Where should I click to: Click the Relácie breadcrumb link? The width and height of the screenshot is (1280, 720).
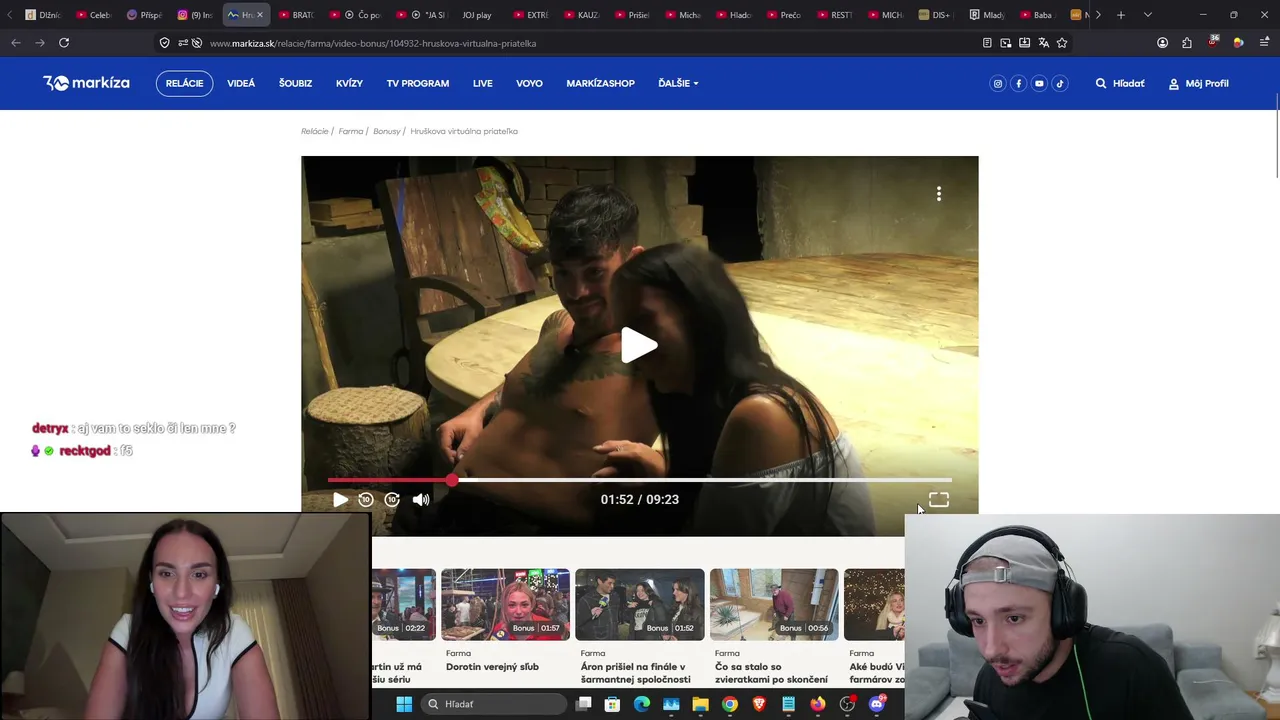pyautogui.click(x=314, y=131)
